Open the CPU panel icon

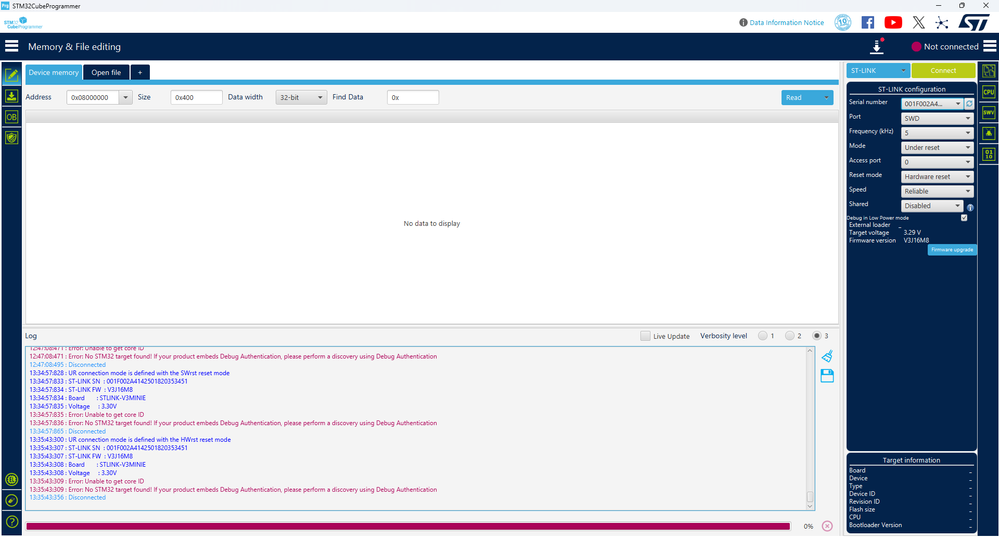coord(989,92)
